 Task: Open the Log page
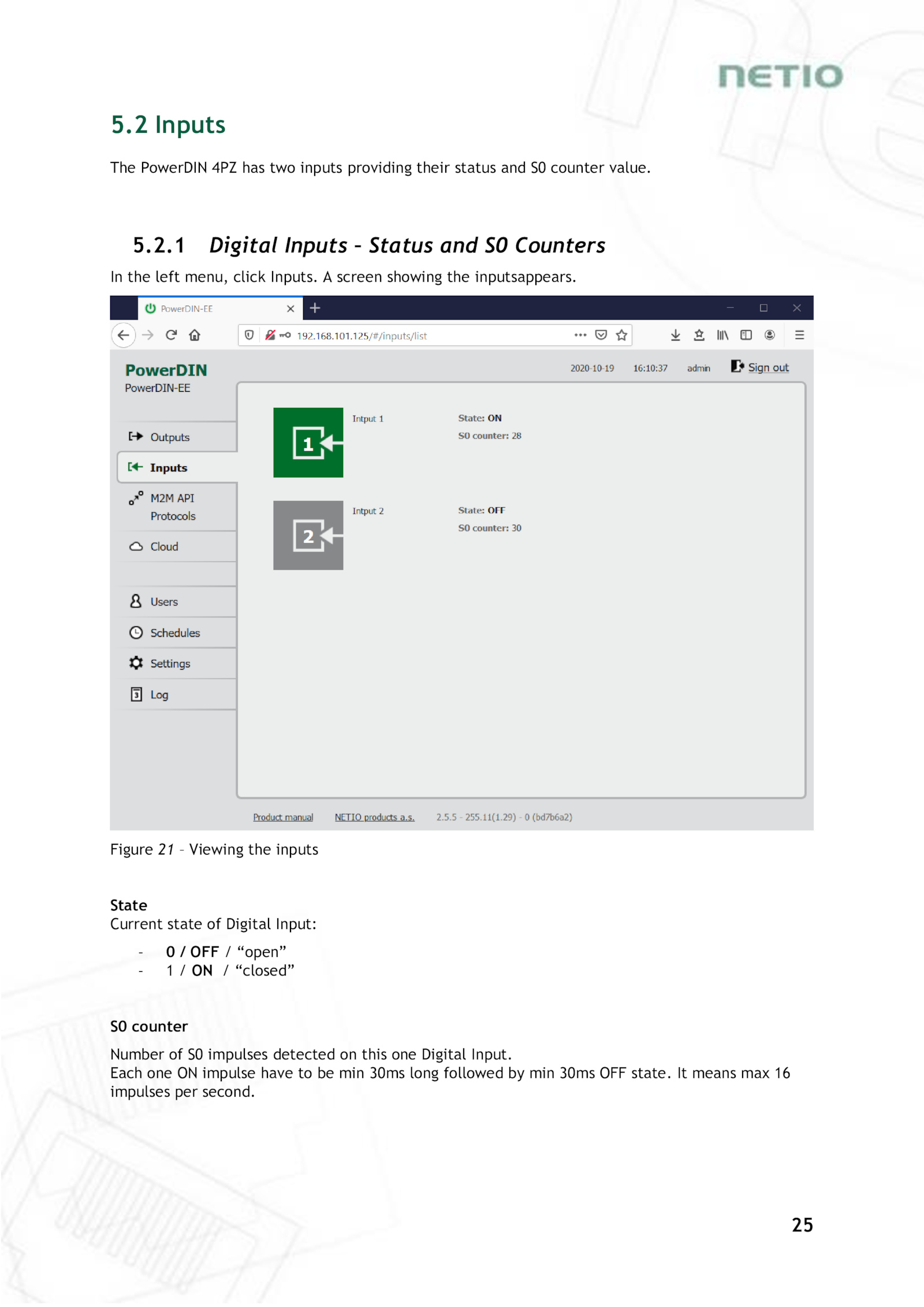pyautogui.click(x=159, y=695)
